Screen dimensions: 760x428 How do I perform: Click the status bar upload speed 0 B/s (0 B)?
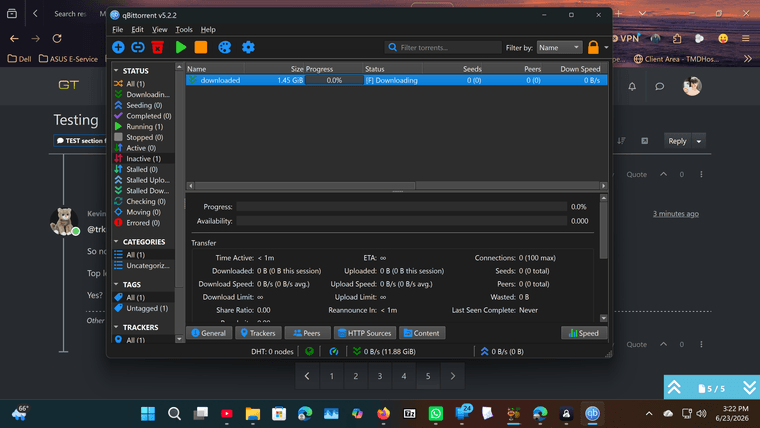click(x=502, y=351)
